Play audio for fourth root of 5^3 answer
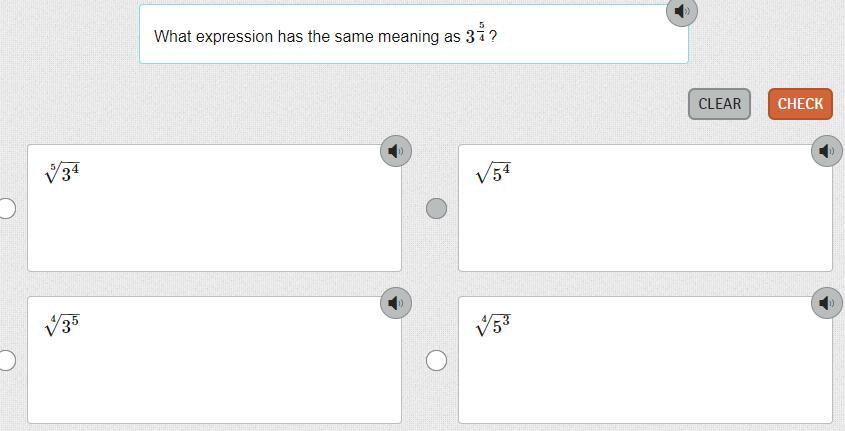This screenshot has height=431, width=845. [x=826, y=303]
